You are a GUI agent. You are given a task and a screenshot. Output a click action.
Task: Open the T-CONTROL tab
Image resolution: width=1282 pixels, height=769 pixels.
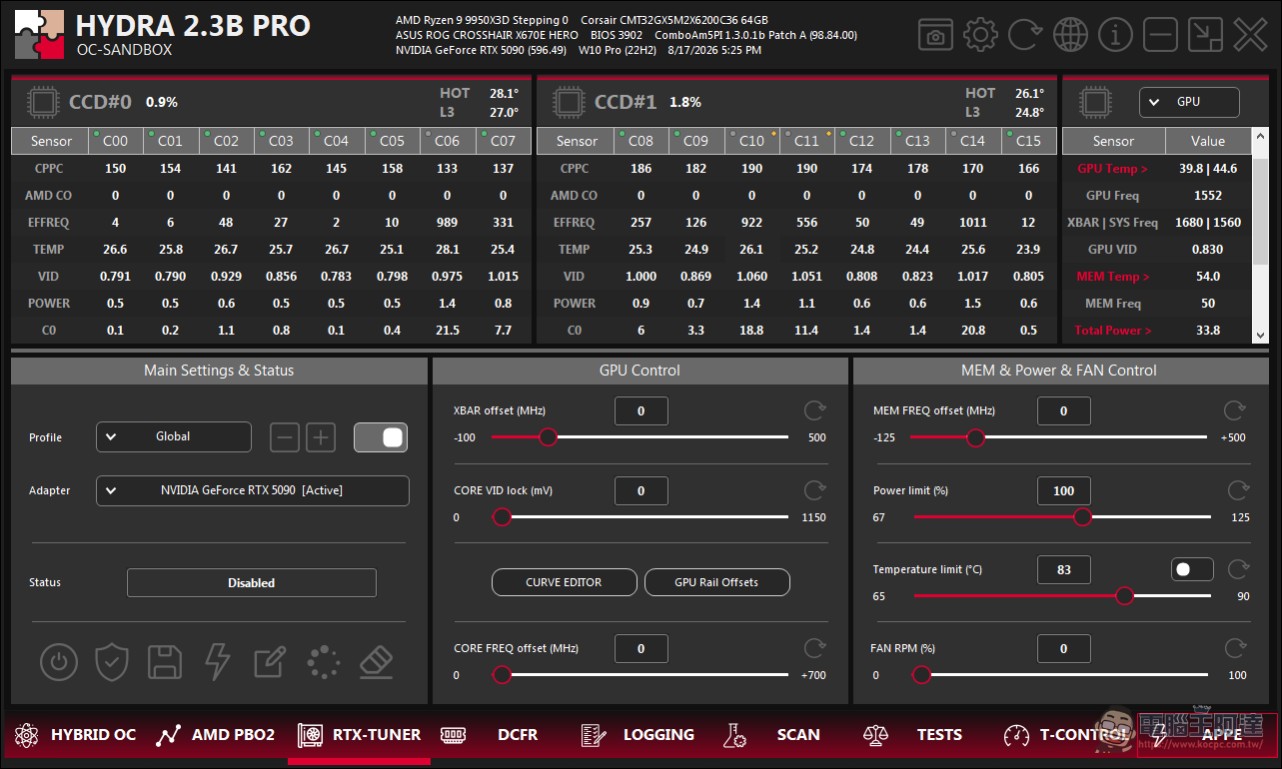[x=1066, y=735]
